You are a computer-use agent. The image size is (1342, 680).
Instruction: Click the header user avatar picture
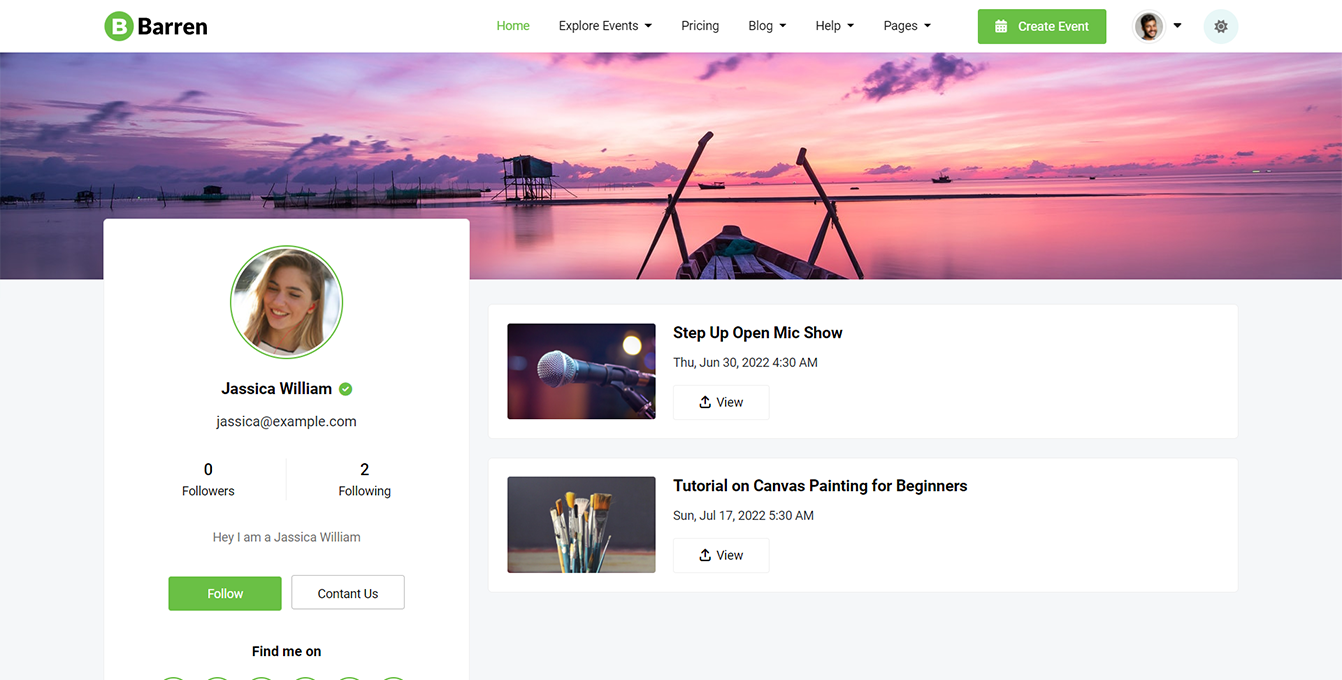(1149, 26)
